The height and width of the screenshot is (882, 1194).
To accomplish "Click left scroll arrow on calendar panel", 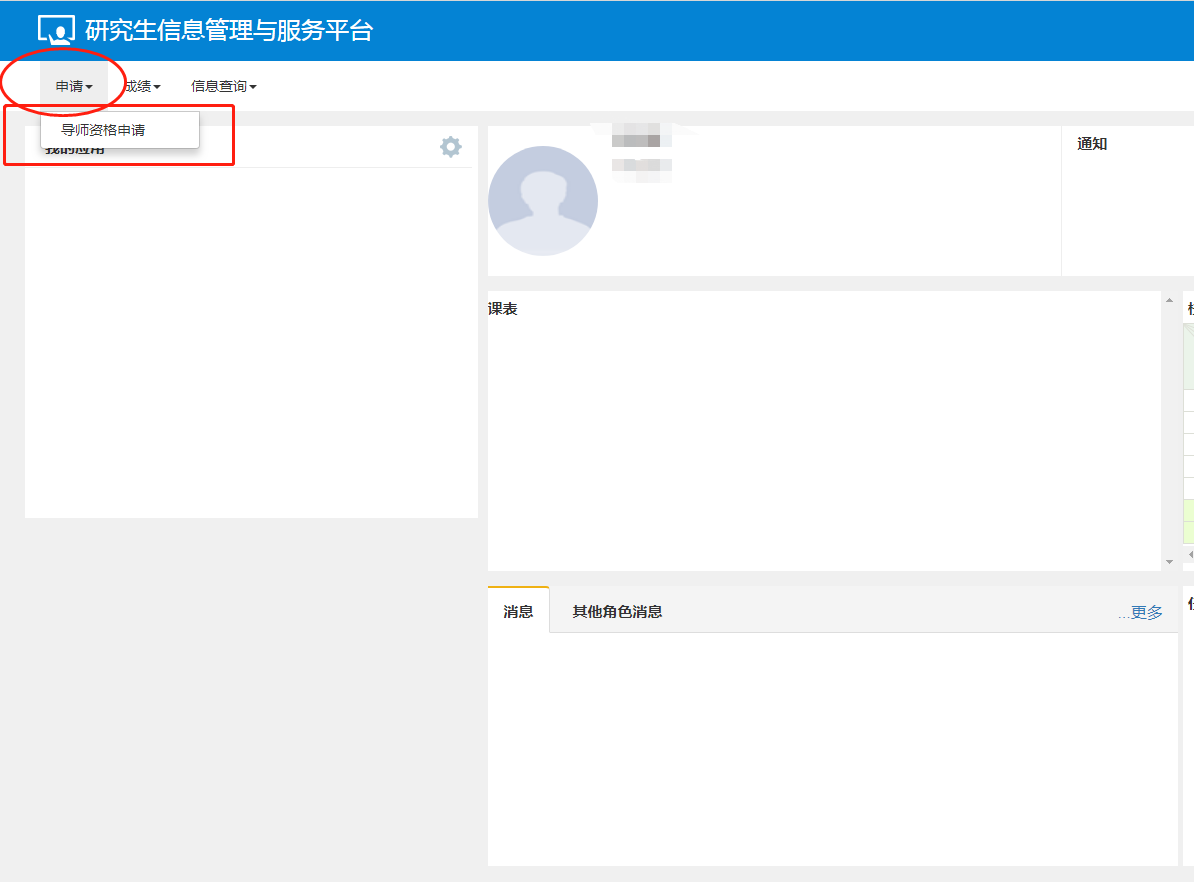I will [x=1190, y=553].
